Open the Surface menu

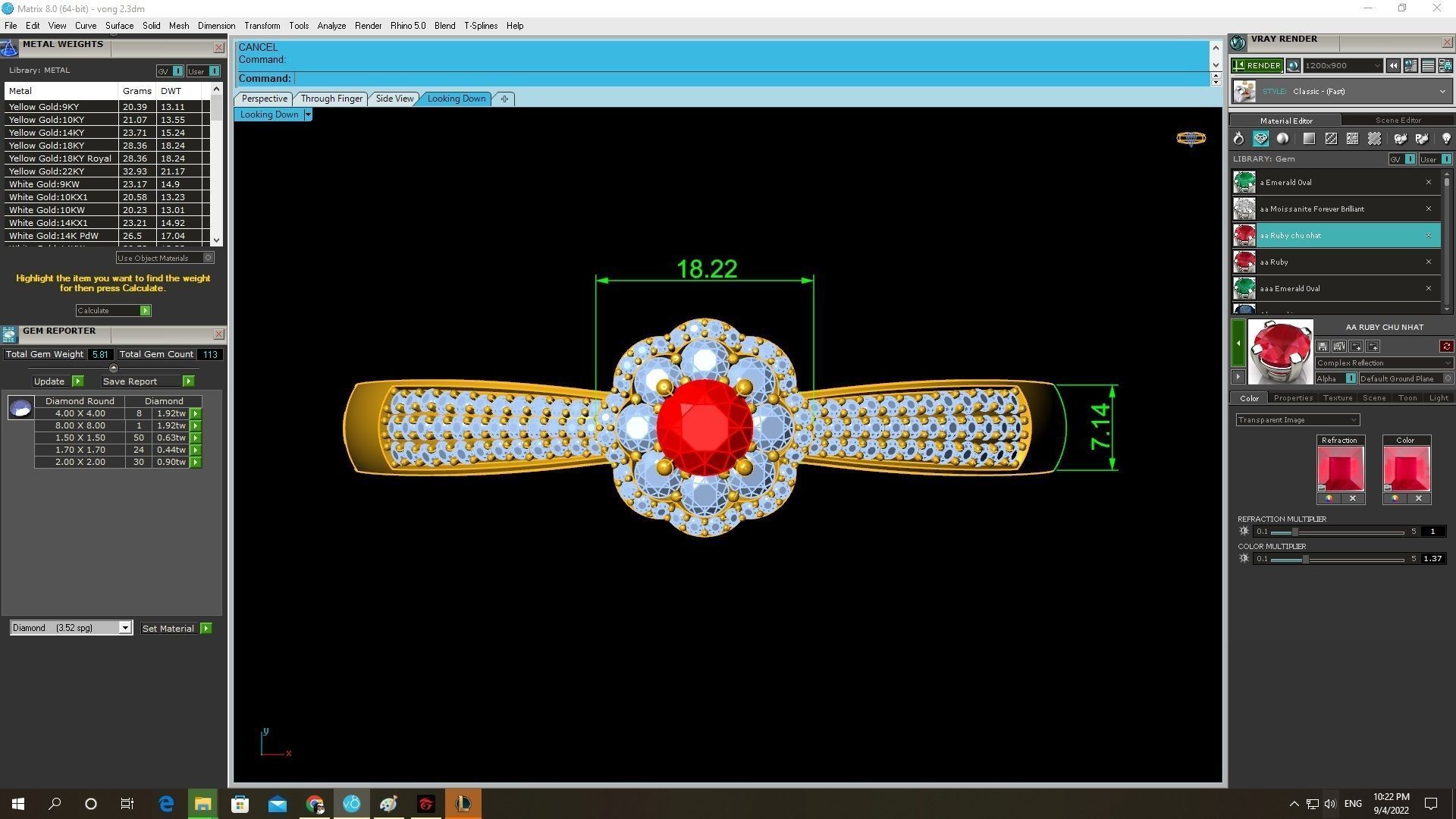pos(119,26)
